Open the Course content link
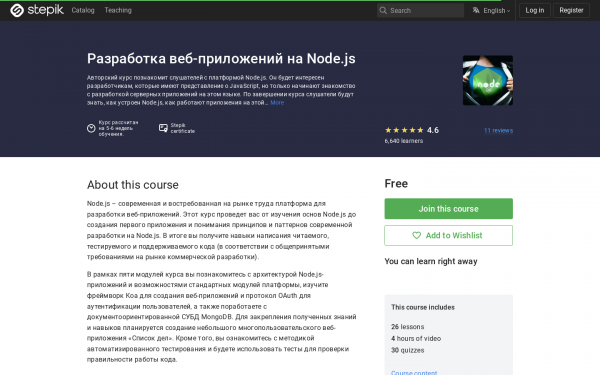 click(414, 372)
